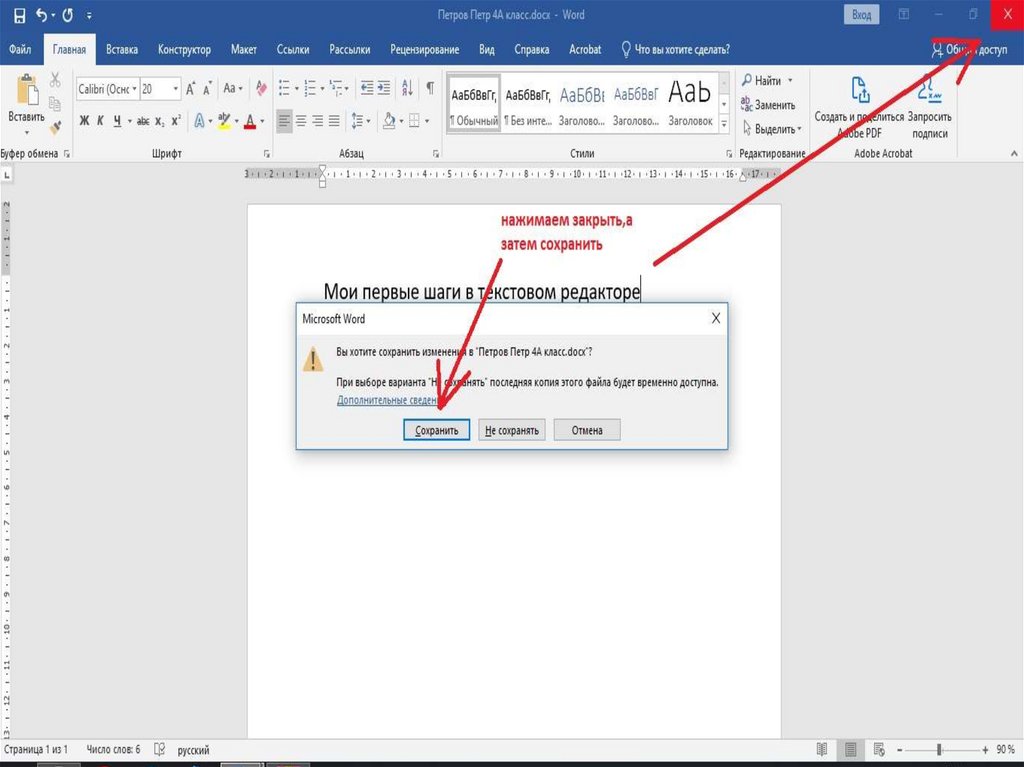Align text left

click(x=284, y=121)
